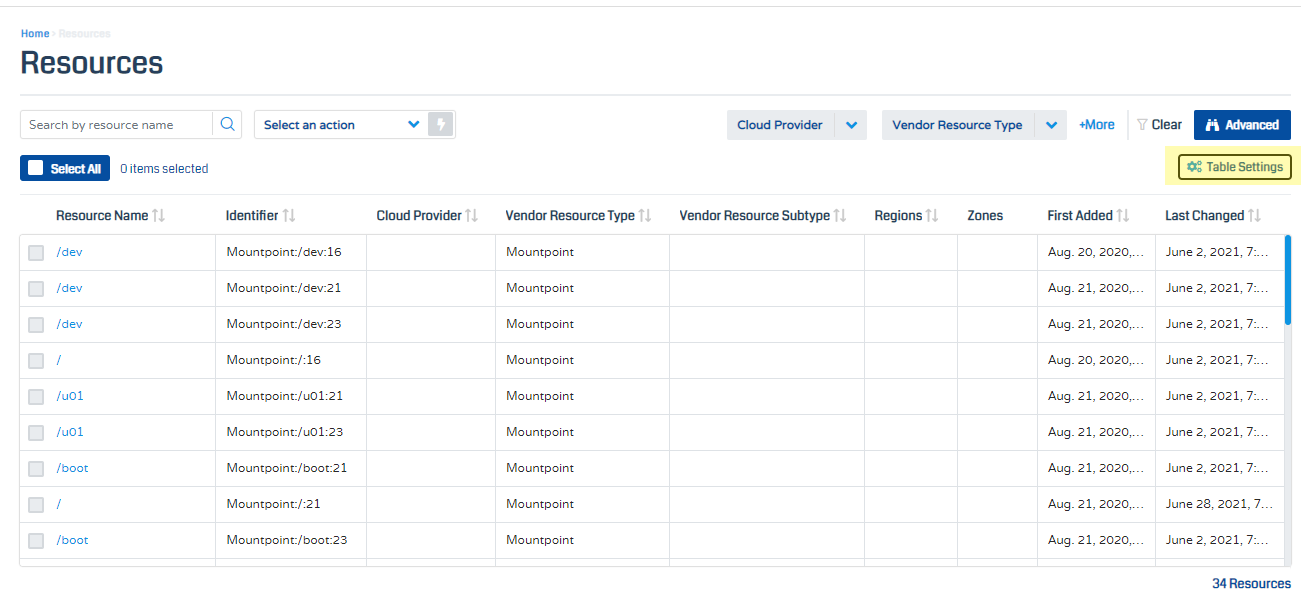The image size is (1301, 589).
Task: Open the Select an action dropdown
Action: 340,125
